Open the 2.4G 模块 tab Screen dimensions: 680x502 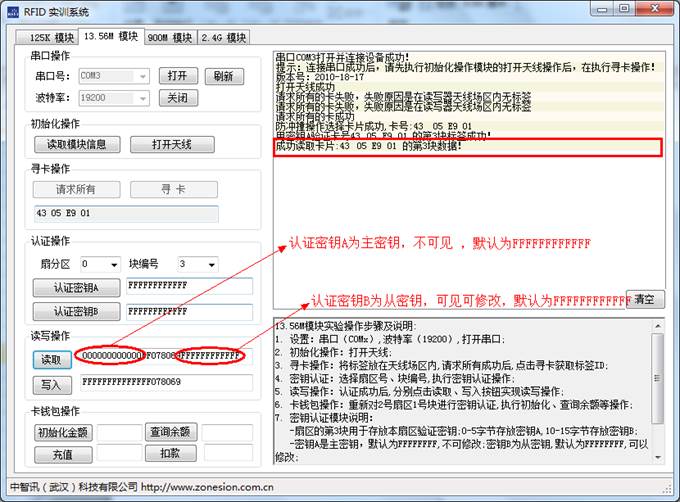223,37
